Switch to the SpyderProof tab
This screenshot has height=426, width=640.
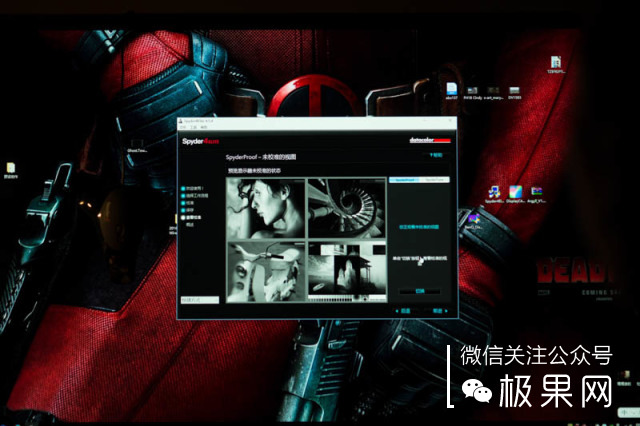tap(404, 180)
